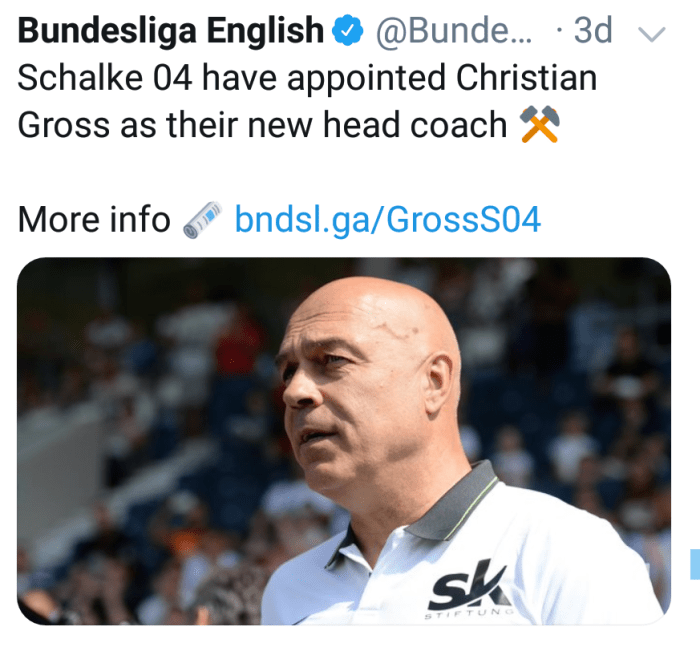The width and height of the screenshot is (700, 647).
Task: Open the Bundesliga English profile name
Action: [x=171, y=31]
